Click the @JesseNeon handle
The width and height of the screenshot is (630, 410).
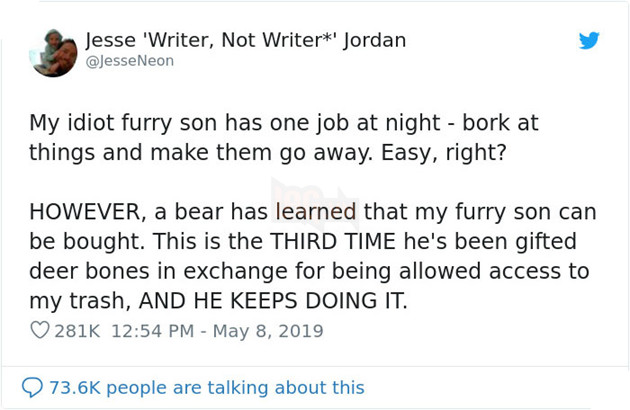(x=130, y=61)
